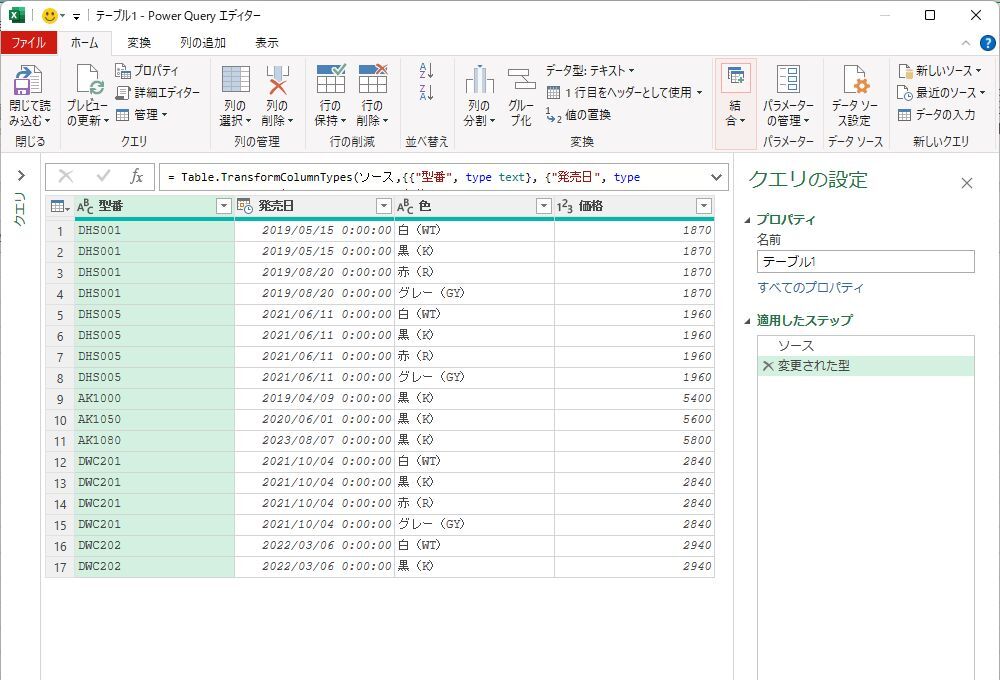Click the プレビューの更新 icon

pyautogui.click(x=87, y=82)
